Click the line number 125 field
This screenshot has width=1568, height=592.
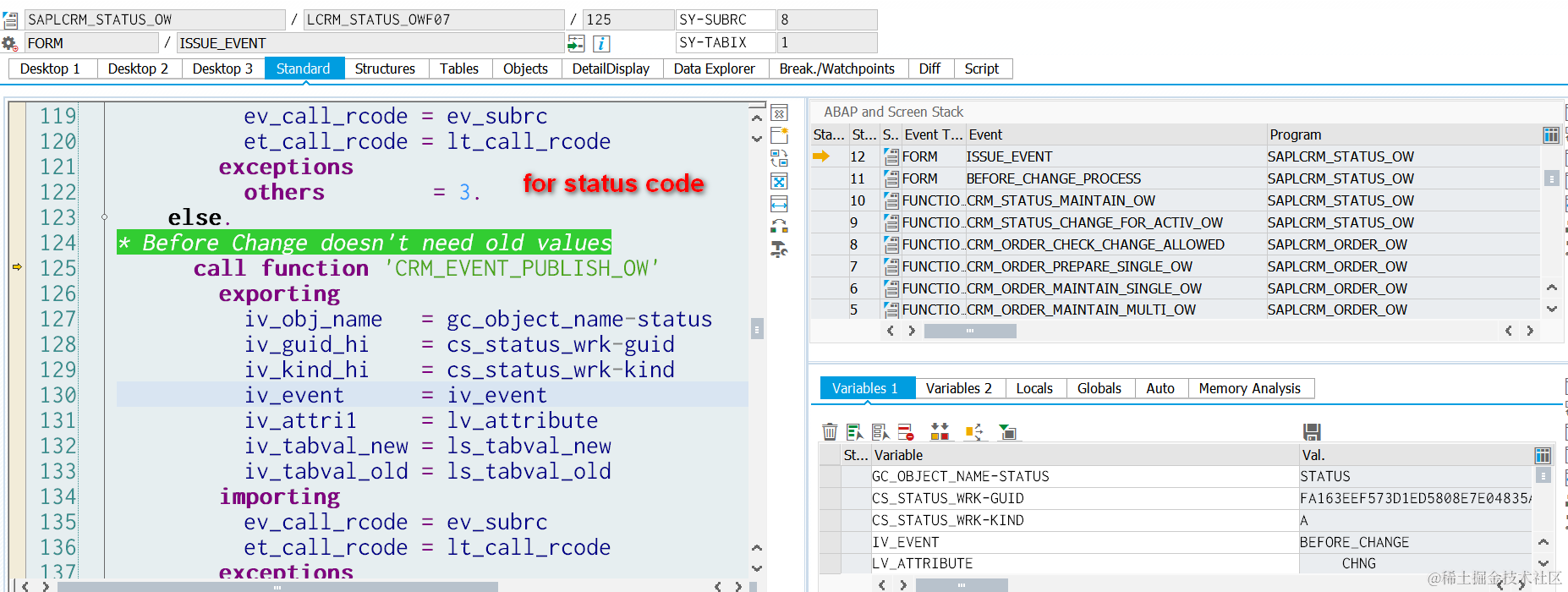(628, 19)
